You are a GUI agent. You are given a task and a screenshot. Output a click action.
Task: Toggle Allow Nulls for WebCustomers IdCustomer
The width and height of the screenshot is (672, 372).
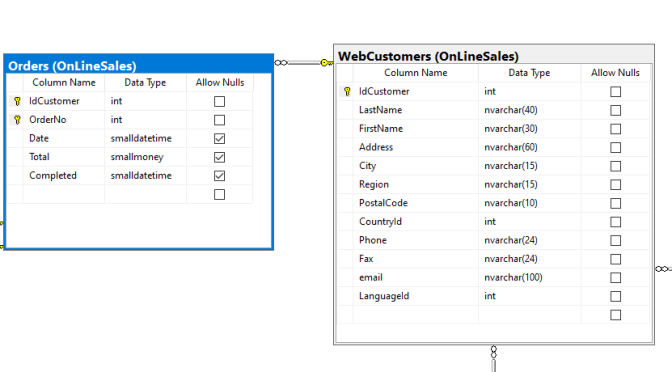coord(615,92)
